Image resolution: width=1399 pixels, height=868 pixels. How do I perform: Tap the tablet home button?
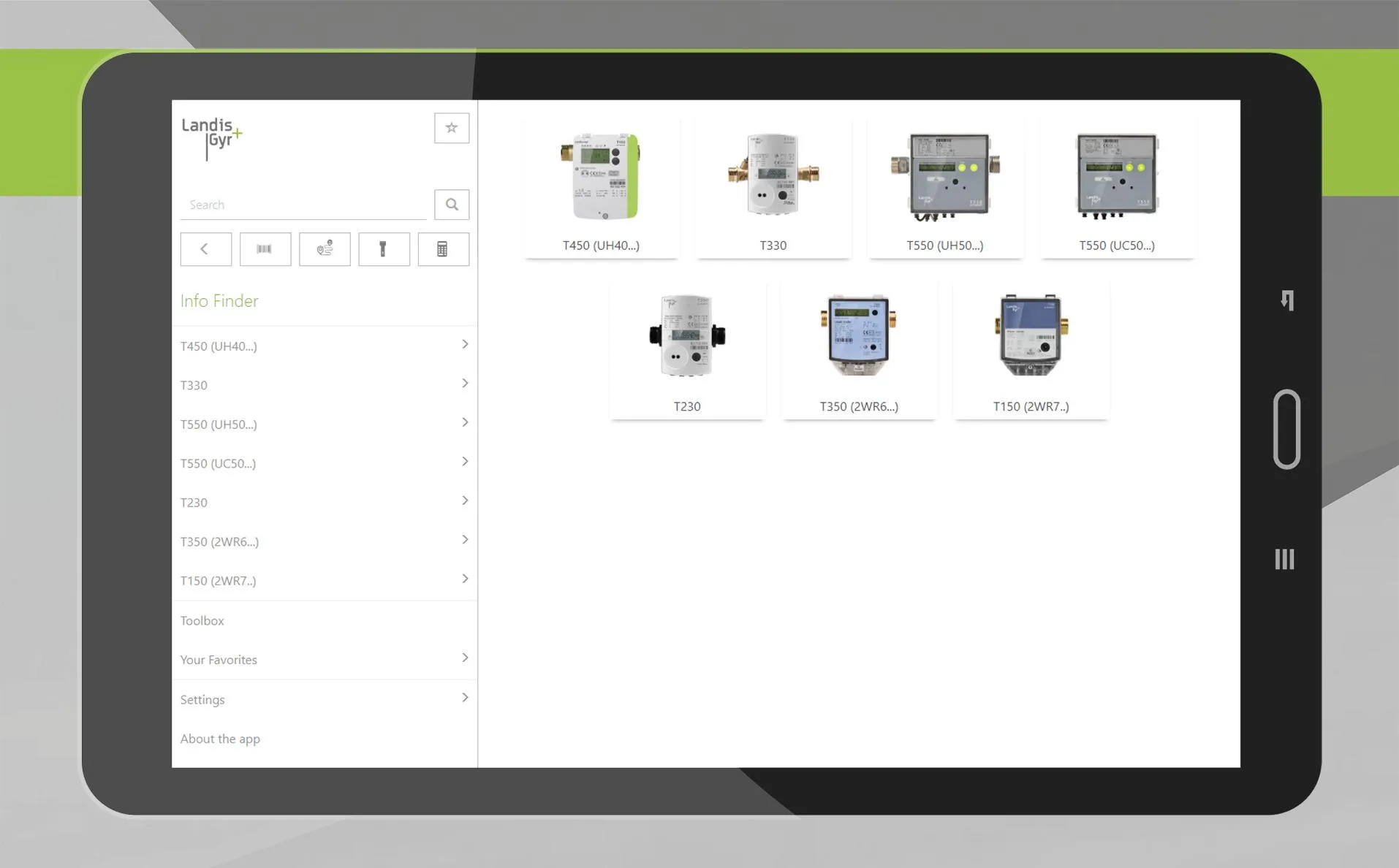(1286, 429)
